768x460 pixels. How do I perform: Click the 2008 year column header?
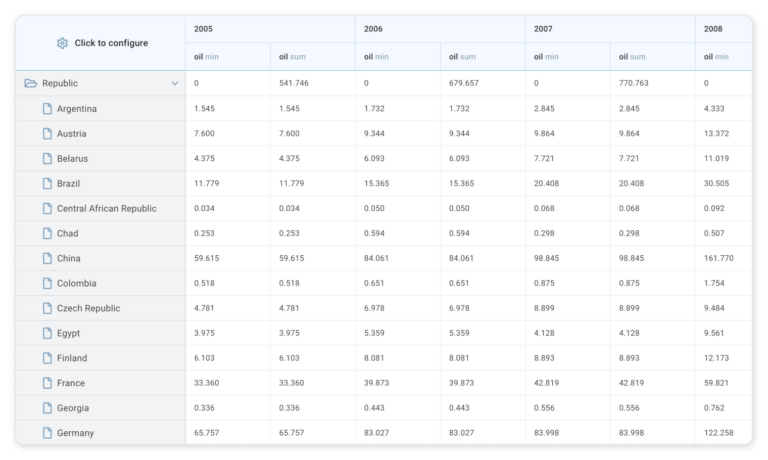pos(724,29)
